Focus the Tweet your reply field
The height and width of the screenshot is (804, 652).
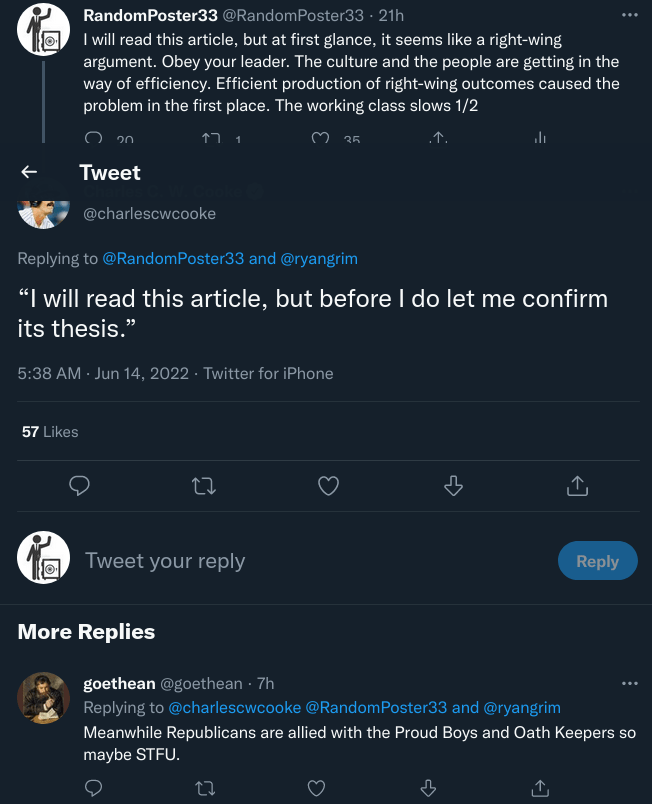click(300, 561)
